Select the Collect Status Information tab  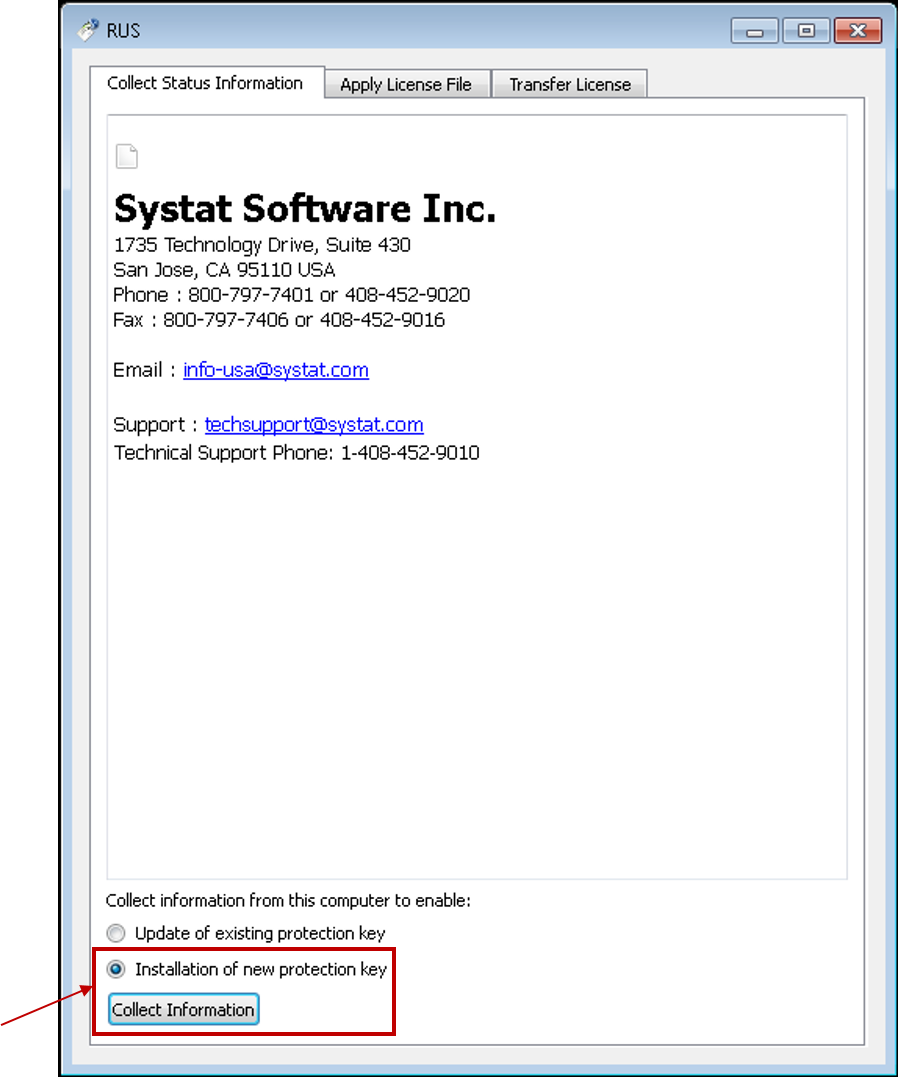[x=205, y=83]
